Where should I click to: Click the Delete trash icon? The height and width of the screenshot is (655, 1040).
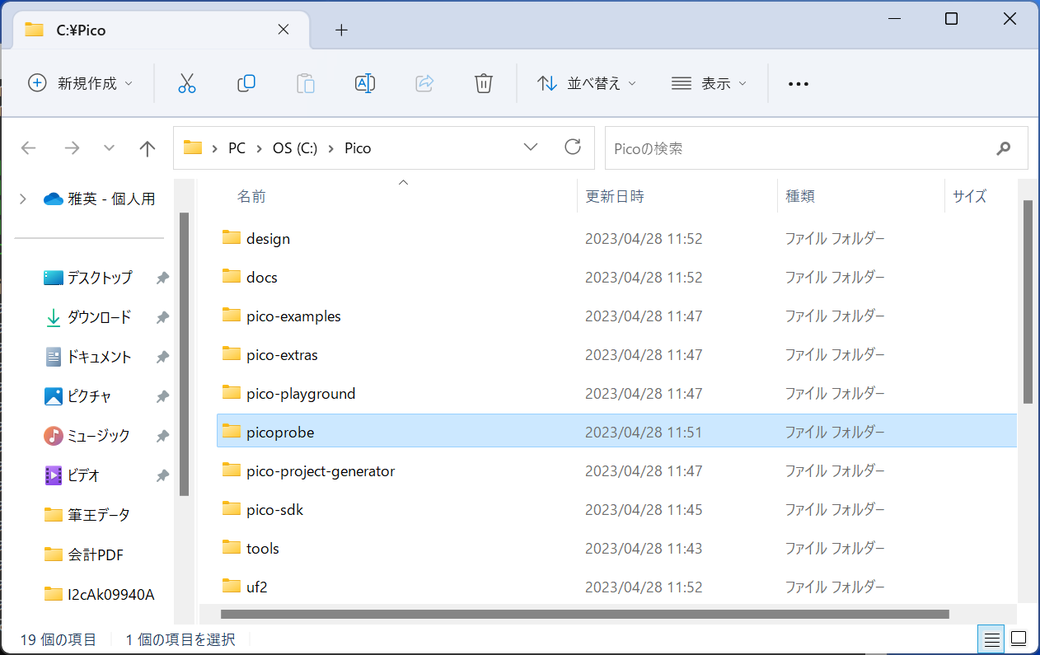[484, 84]
